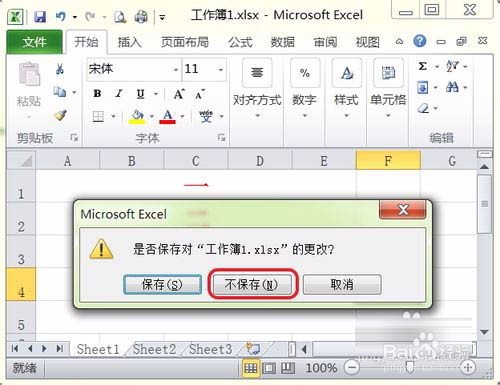
Task: Click the Format Painter brush icon
Action: [60, 115]
